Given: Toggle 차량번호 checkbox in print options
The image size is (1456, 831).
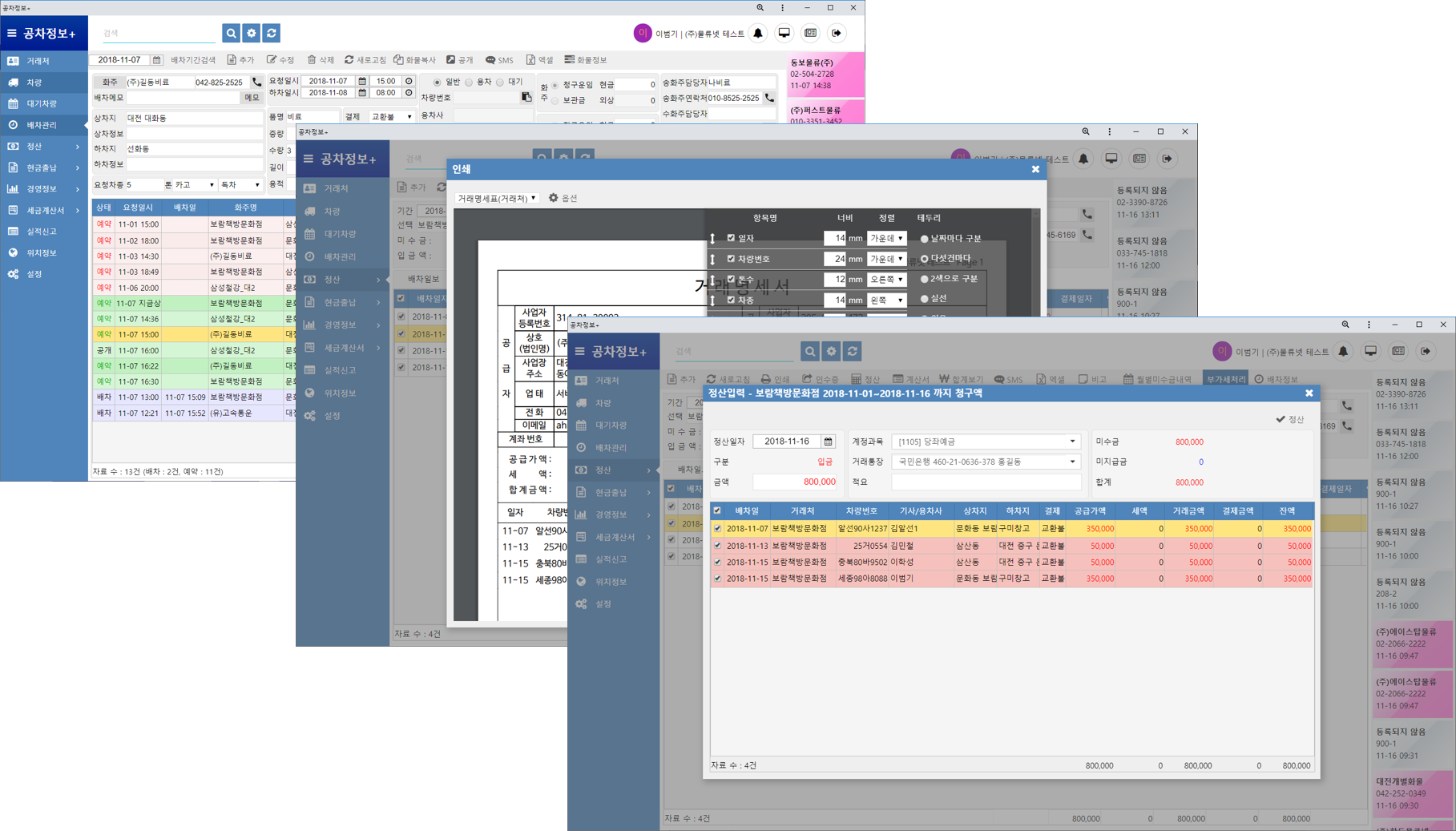Looking at the screenshot, I should coord(731,259).
